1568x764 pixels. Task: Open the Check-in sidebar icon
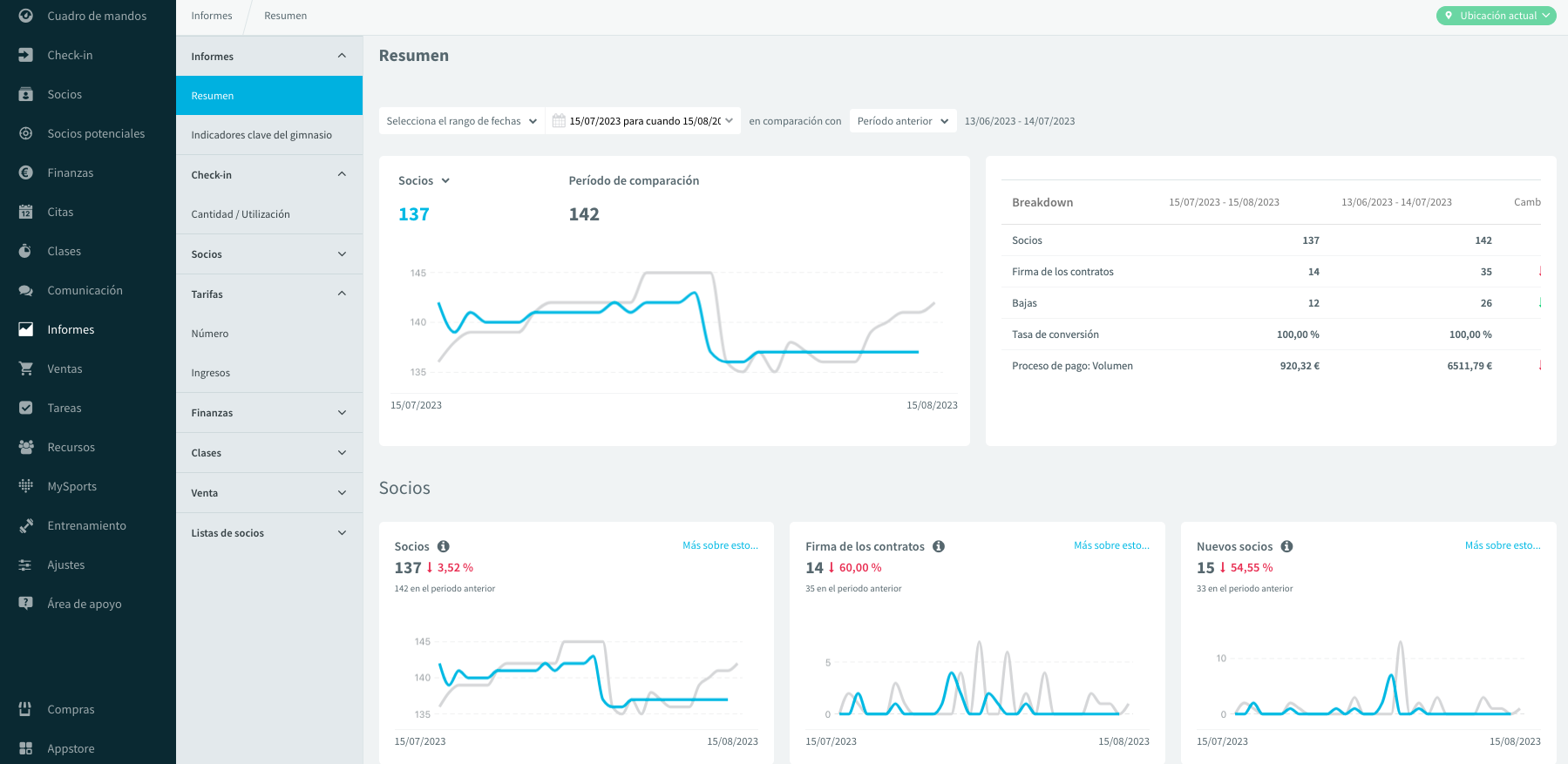26,55
